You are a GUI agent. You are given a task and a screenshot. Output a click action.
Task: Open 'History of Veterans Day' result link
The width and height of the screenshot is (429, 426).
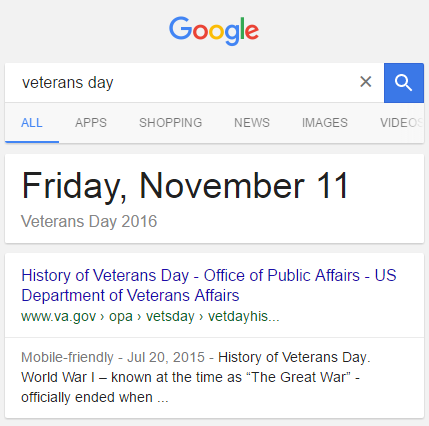point(209,285)
